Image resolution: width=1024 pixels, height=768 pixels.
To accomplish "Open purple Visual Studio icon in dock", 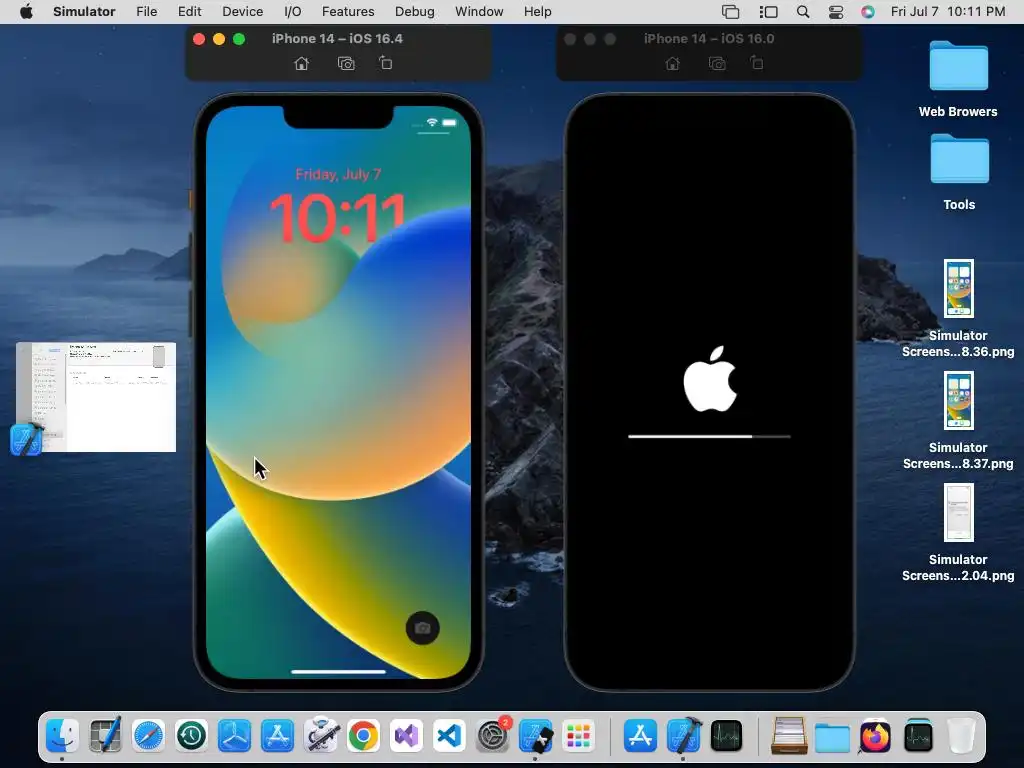I will coord(406,736).
